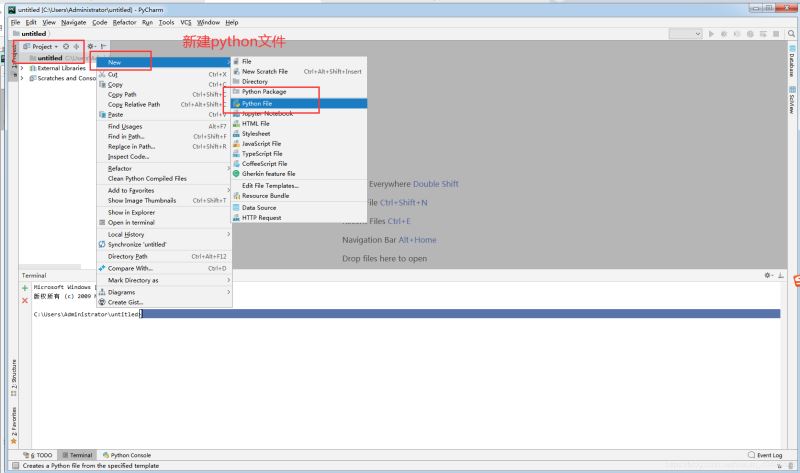The height and width of the screenshot is (473, 800).
Task: Click the Terminal tool tab
Action: coord(78,455)
